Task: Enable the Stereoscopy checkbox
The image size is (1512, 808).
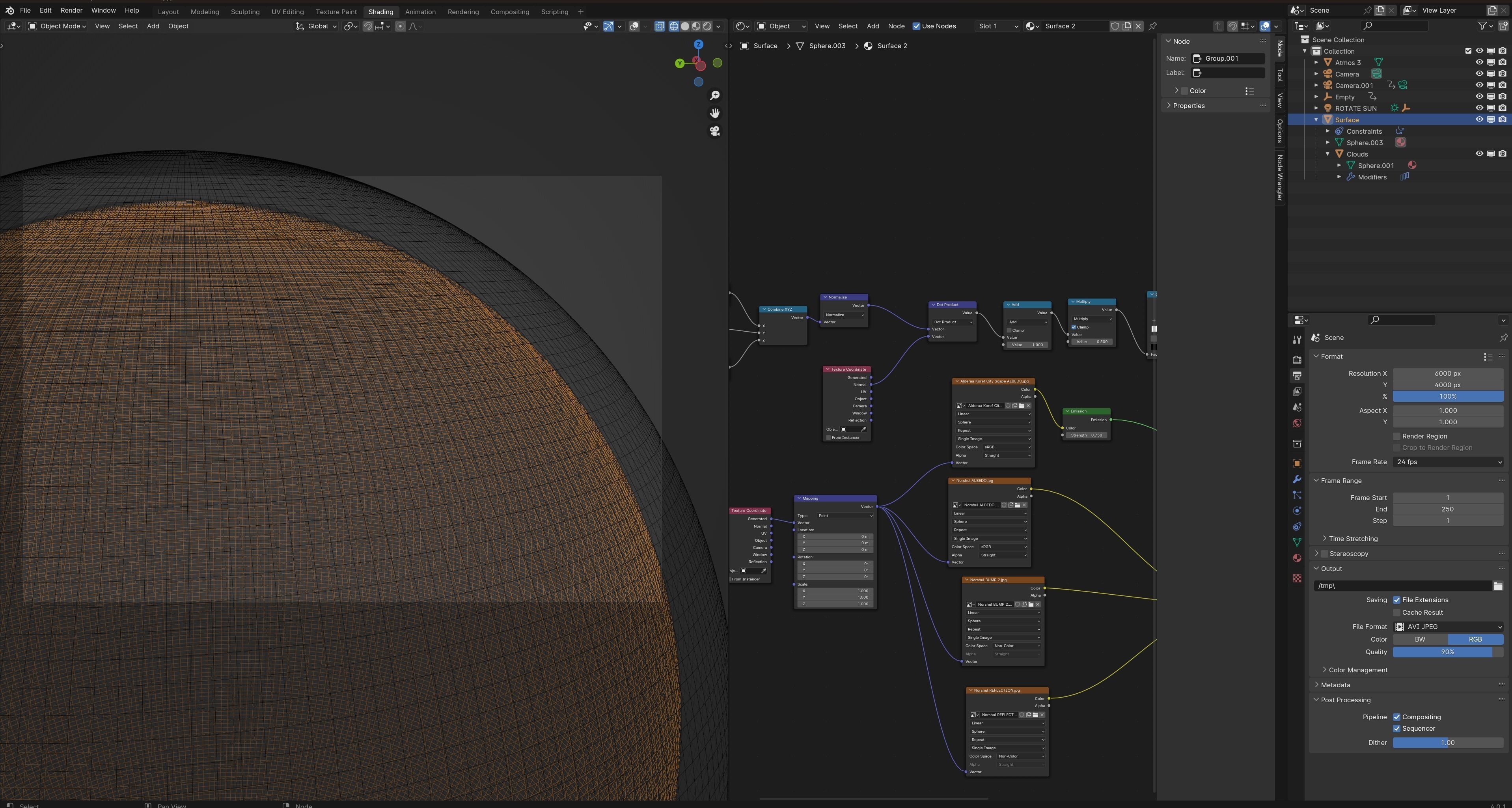Action: pyautogui.click(x=1324, y=553)
